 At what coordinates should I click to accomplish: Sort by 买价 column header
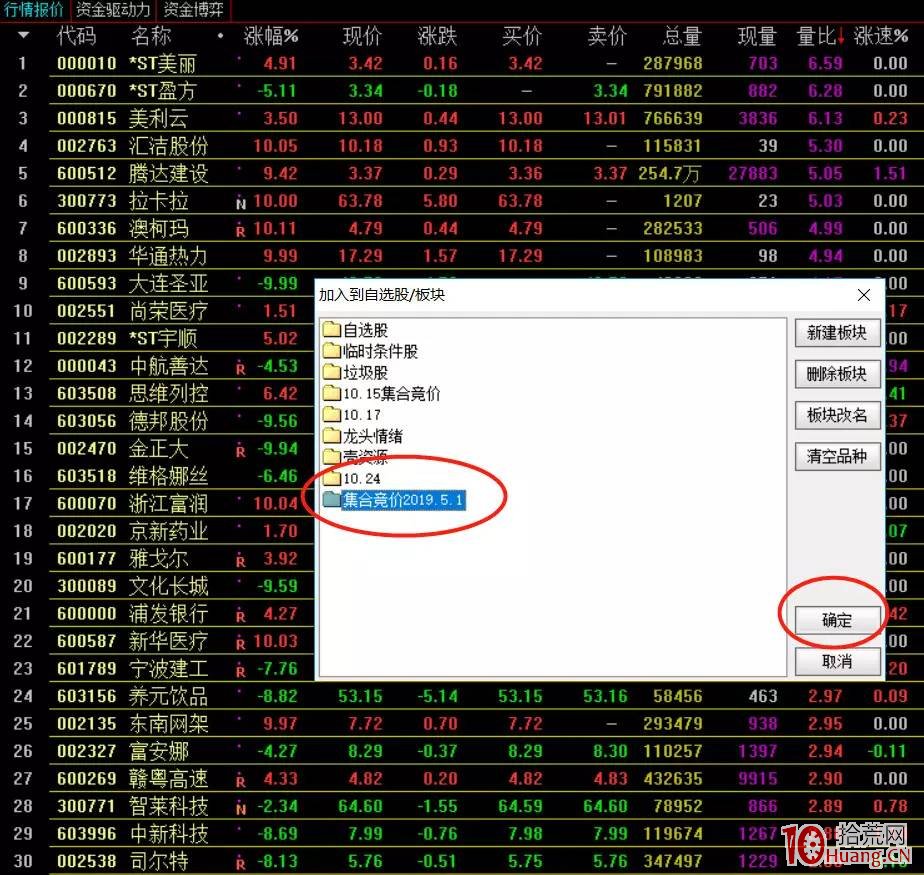(x=522, y=36)
